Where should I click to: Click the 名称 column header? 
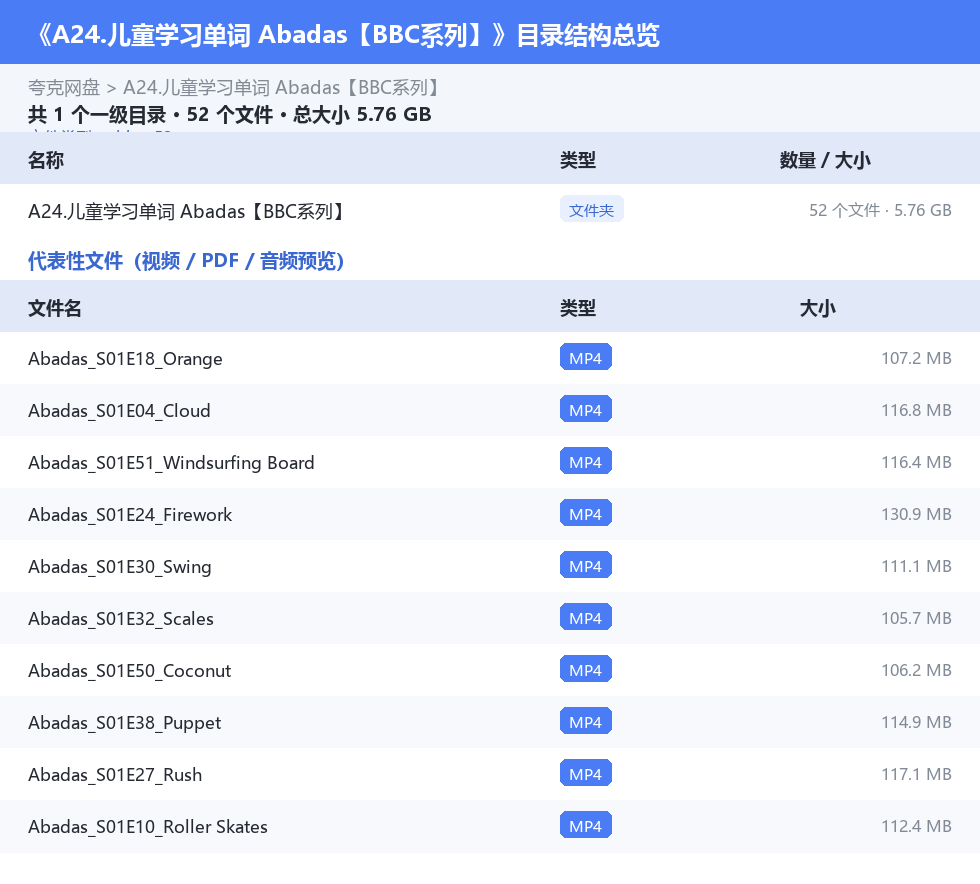(46, 160)
